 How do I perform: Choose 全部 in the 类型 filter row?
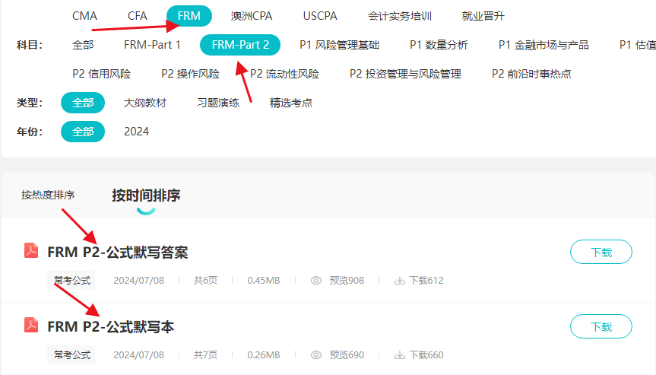pyautogui.click(x=83, y=103)
